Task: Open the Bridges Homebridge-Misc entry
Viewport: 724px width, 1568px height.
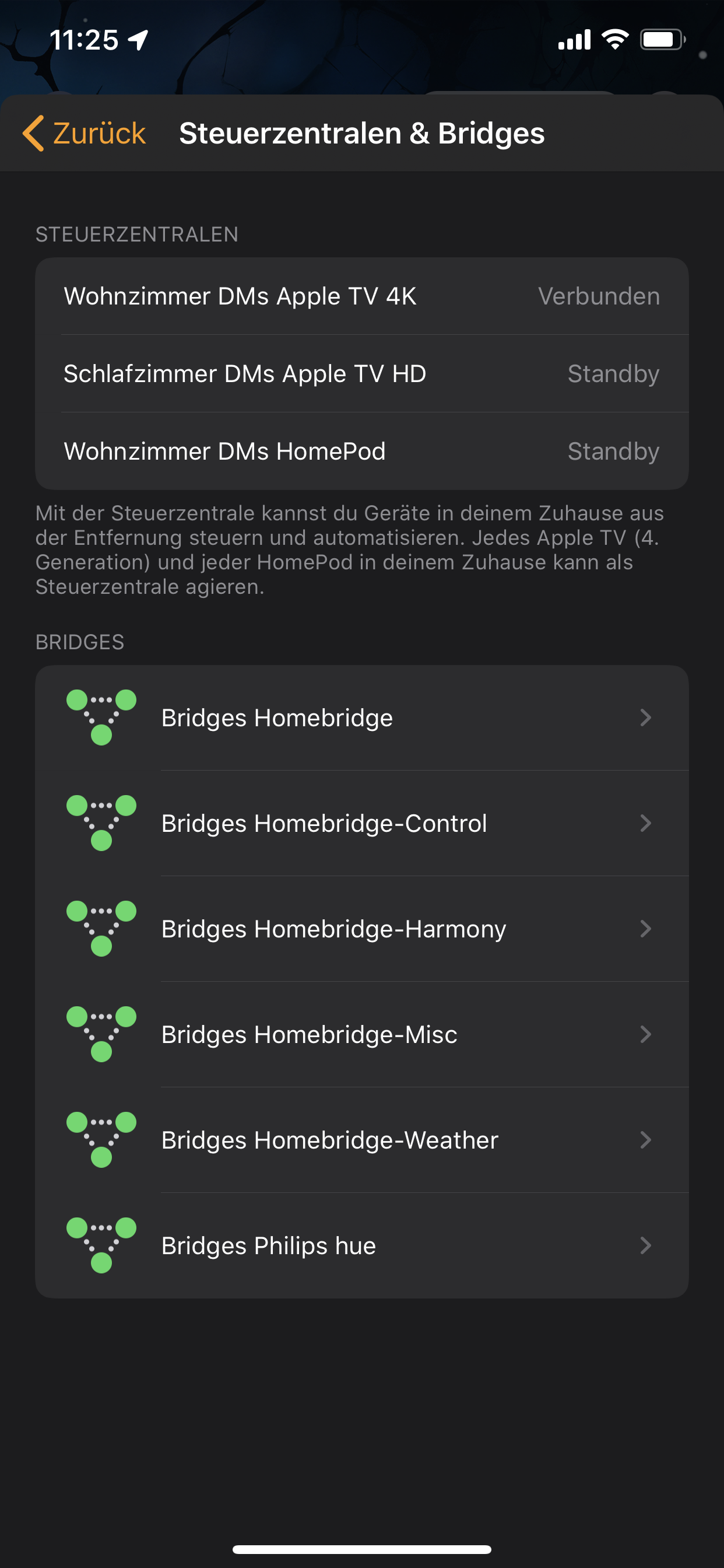Action: (309, 1034)
